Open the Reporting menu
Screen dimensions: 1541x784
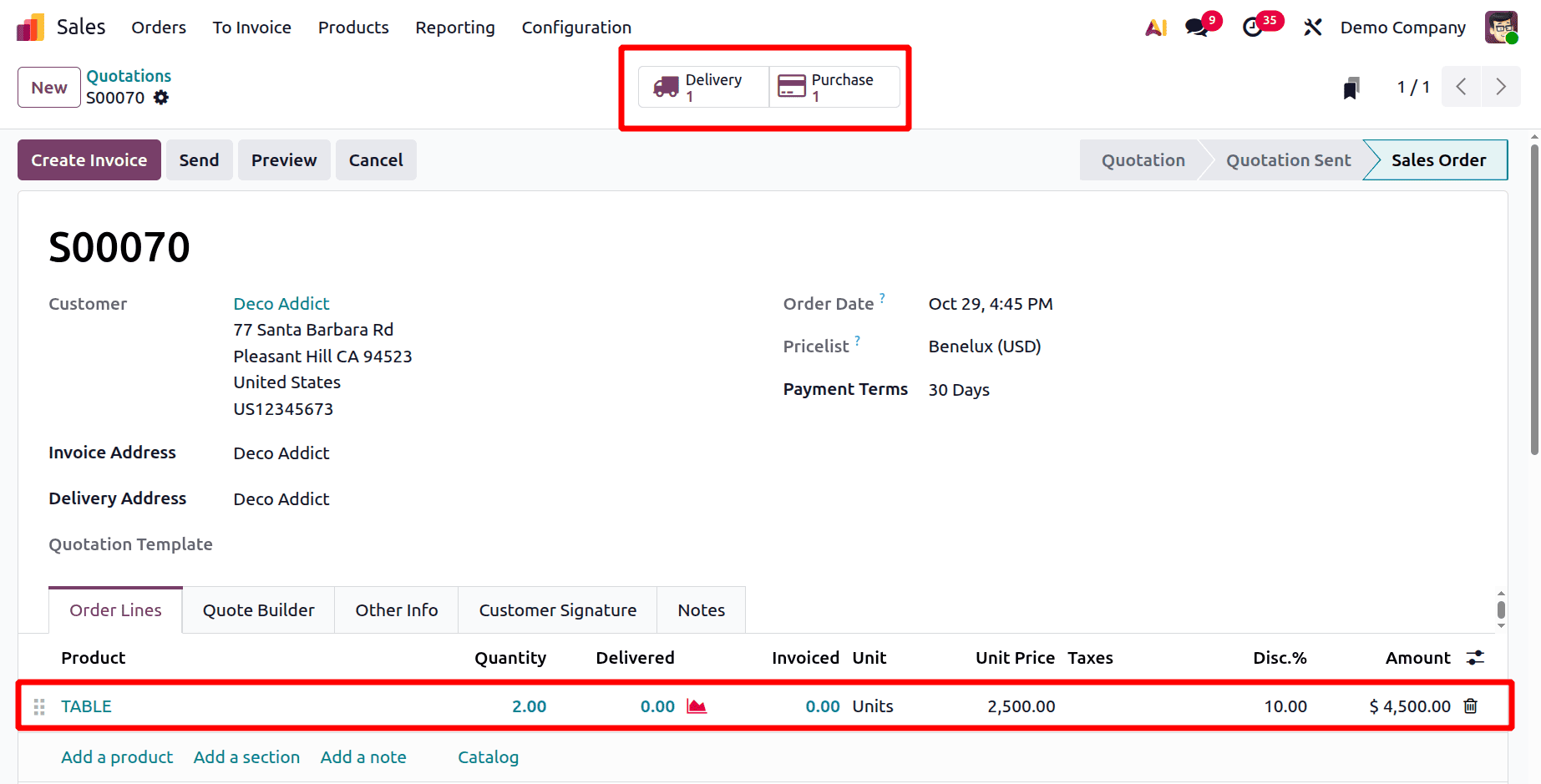454,27
